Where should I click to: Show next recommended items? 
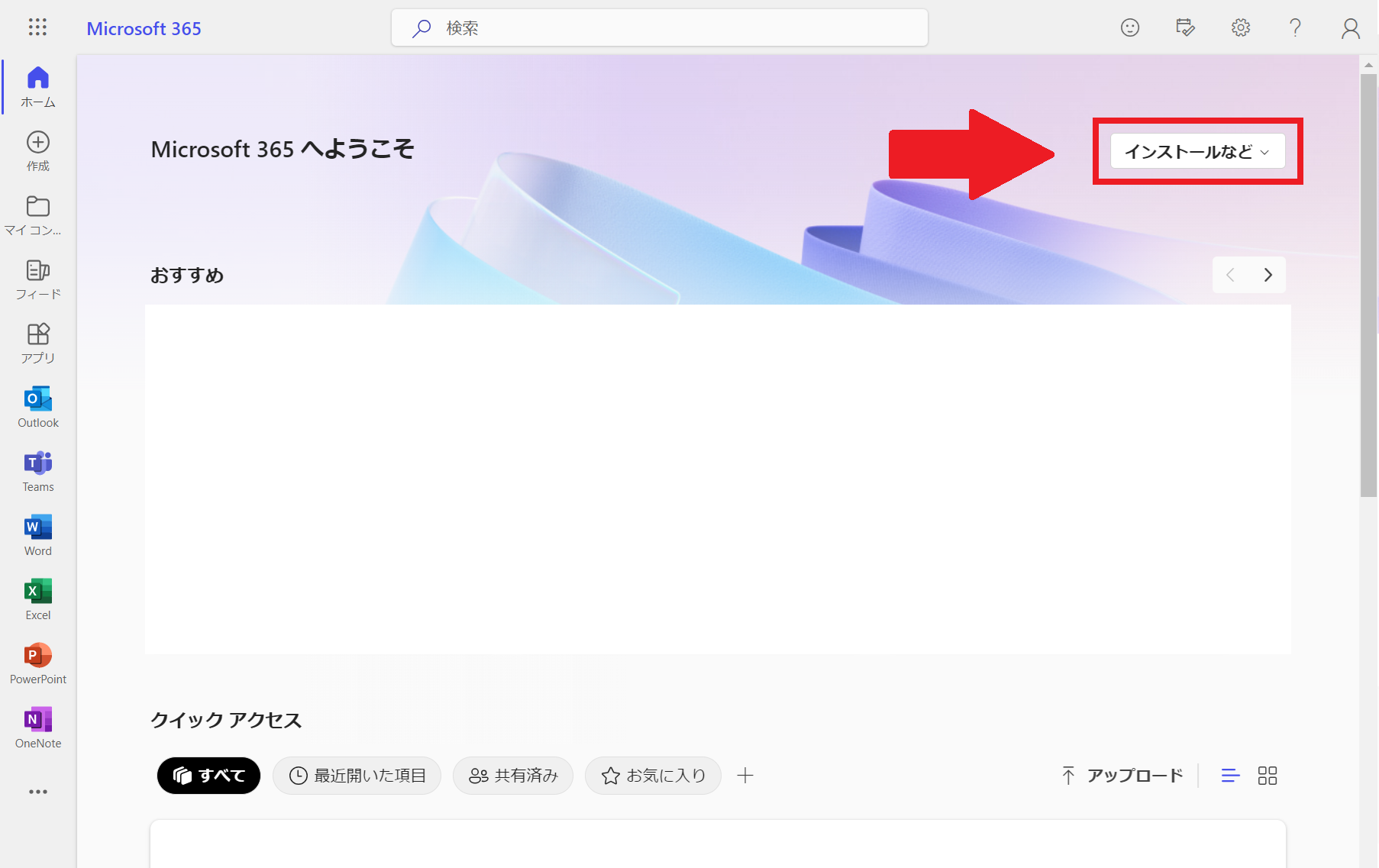1268,275
